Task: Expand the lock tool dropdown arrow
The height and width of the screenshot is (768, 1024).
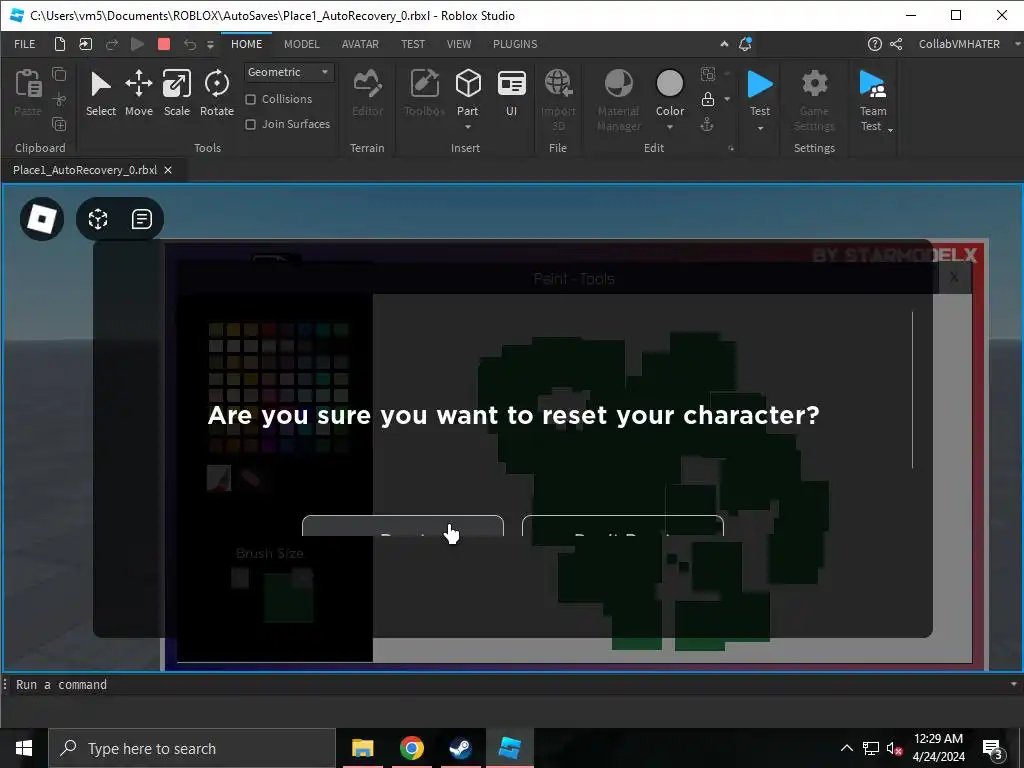Action: (x=727, y=99)
